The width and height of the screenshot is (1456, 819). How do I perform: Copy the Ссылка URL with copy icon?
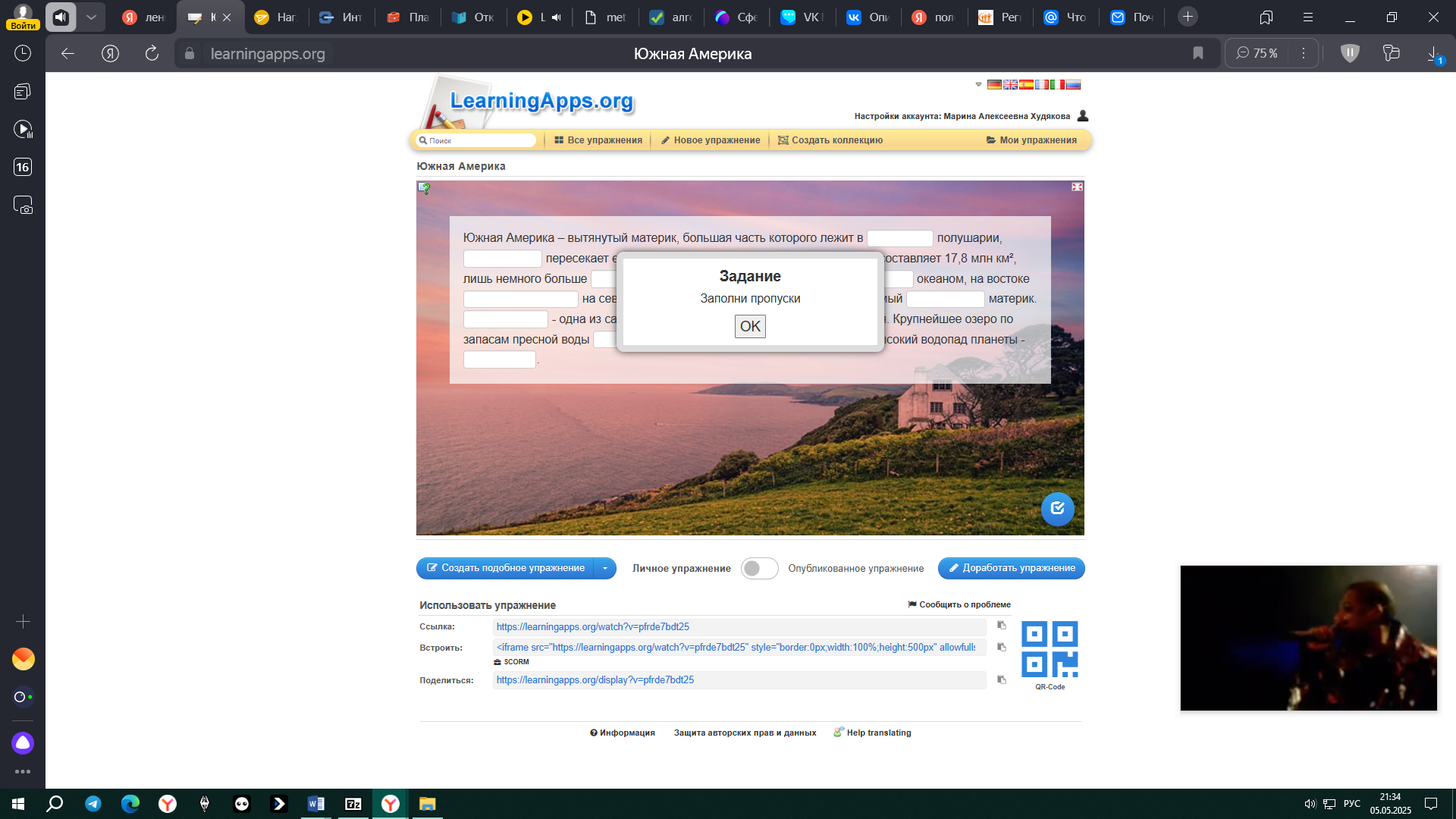coord(1002,626)
